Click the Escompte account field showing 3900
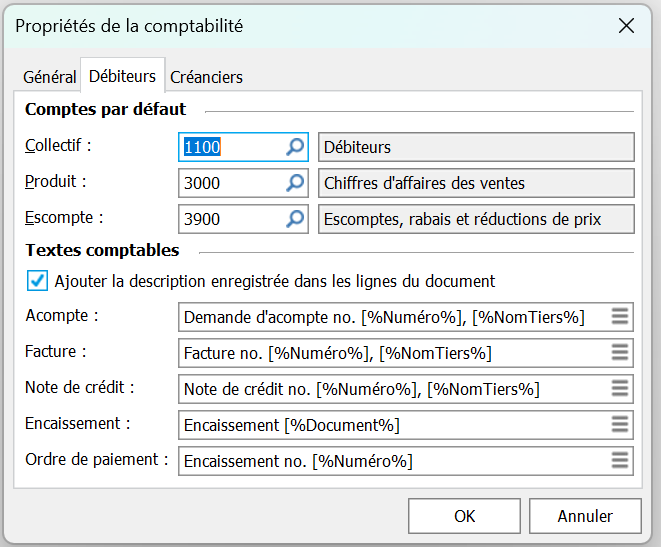The height and width of the screenshot is (547, 661). [x=232, y=219]
